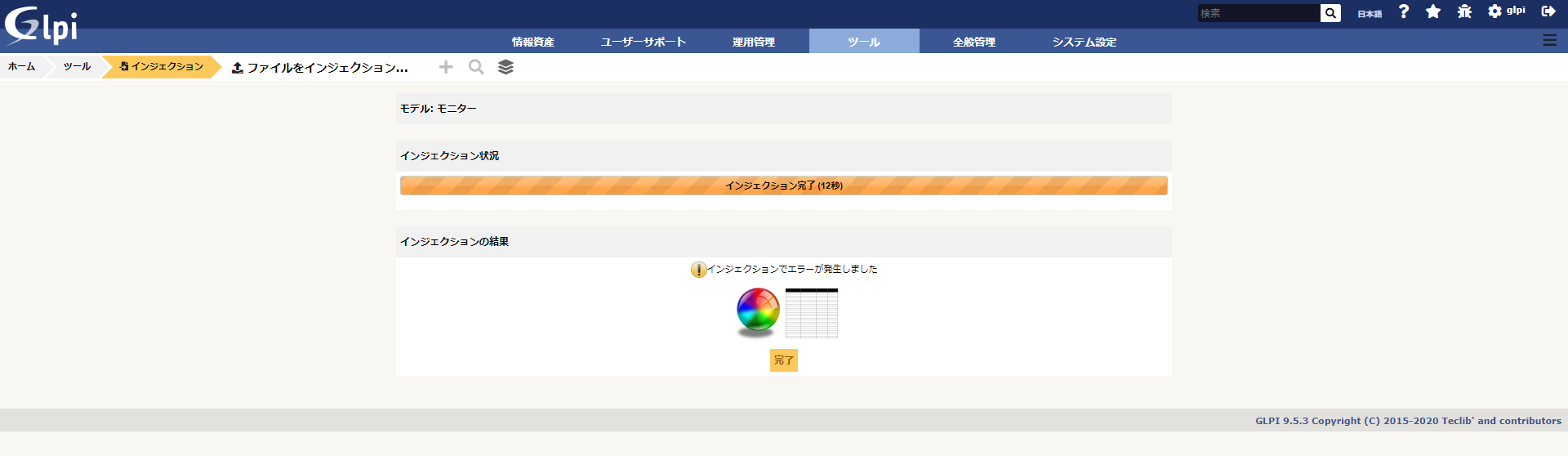Image resolution: width=1568 pixels, height=456 pixels.
Task: Click the plus add icon in breadcrumb bar
Action: [446, 67]
